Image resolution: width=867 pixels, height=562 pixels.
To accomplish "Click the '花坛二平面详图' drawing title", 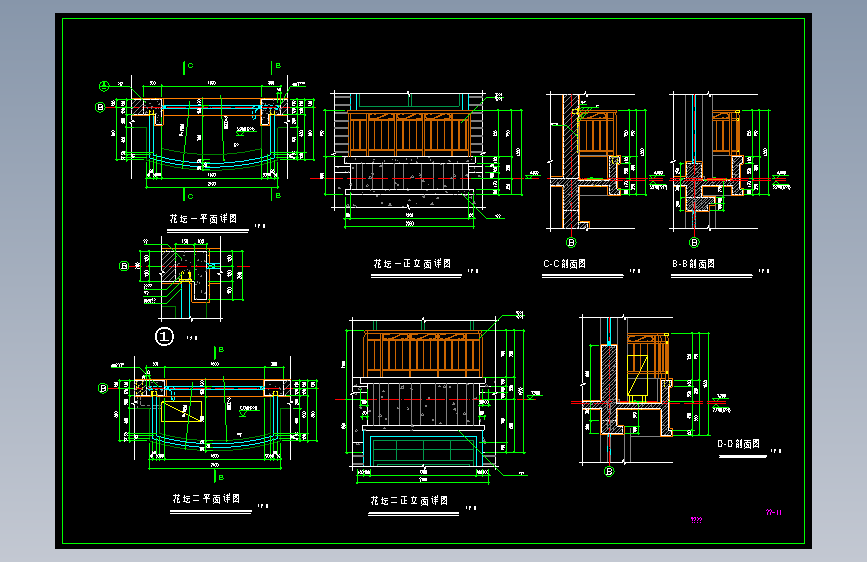I will tap(206, 498).
